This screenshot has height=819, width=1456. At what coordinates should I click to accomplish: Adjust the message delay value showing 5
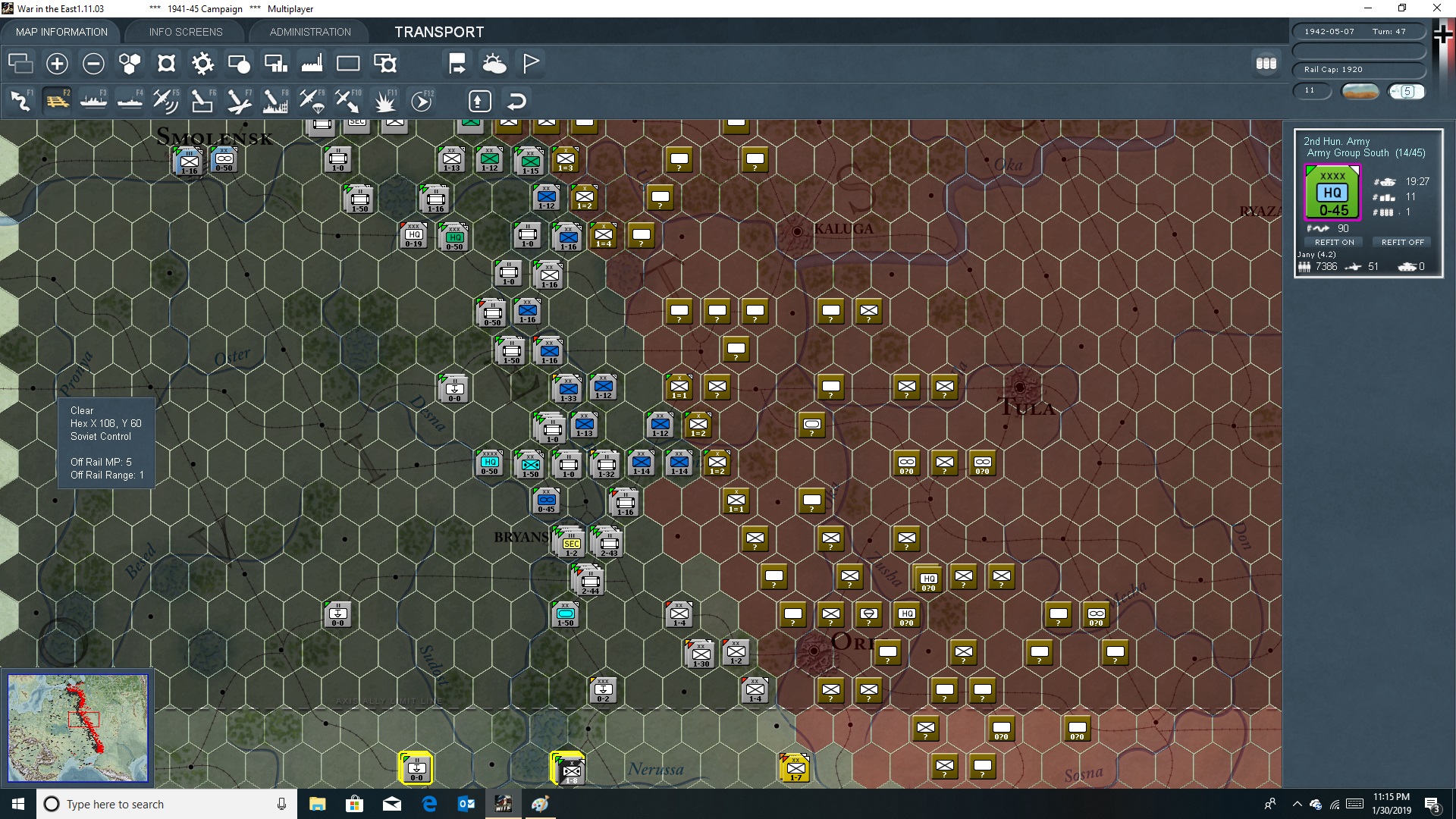click(1408, 90)
